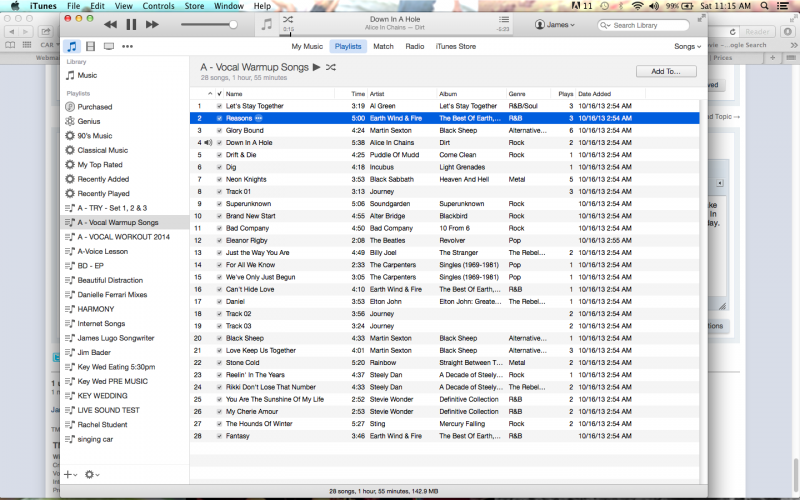Switch to the TV Shows library icon
Viewport: 800px width, 500px height.
tap(109, 46)
